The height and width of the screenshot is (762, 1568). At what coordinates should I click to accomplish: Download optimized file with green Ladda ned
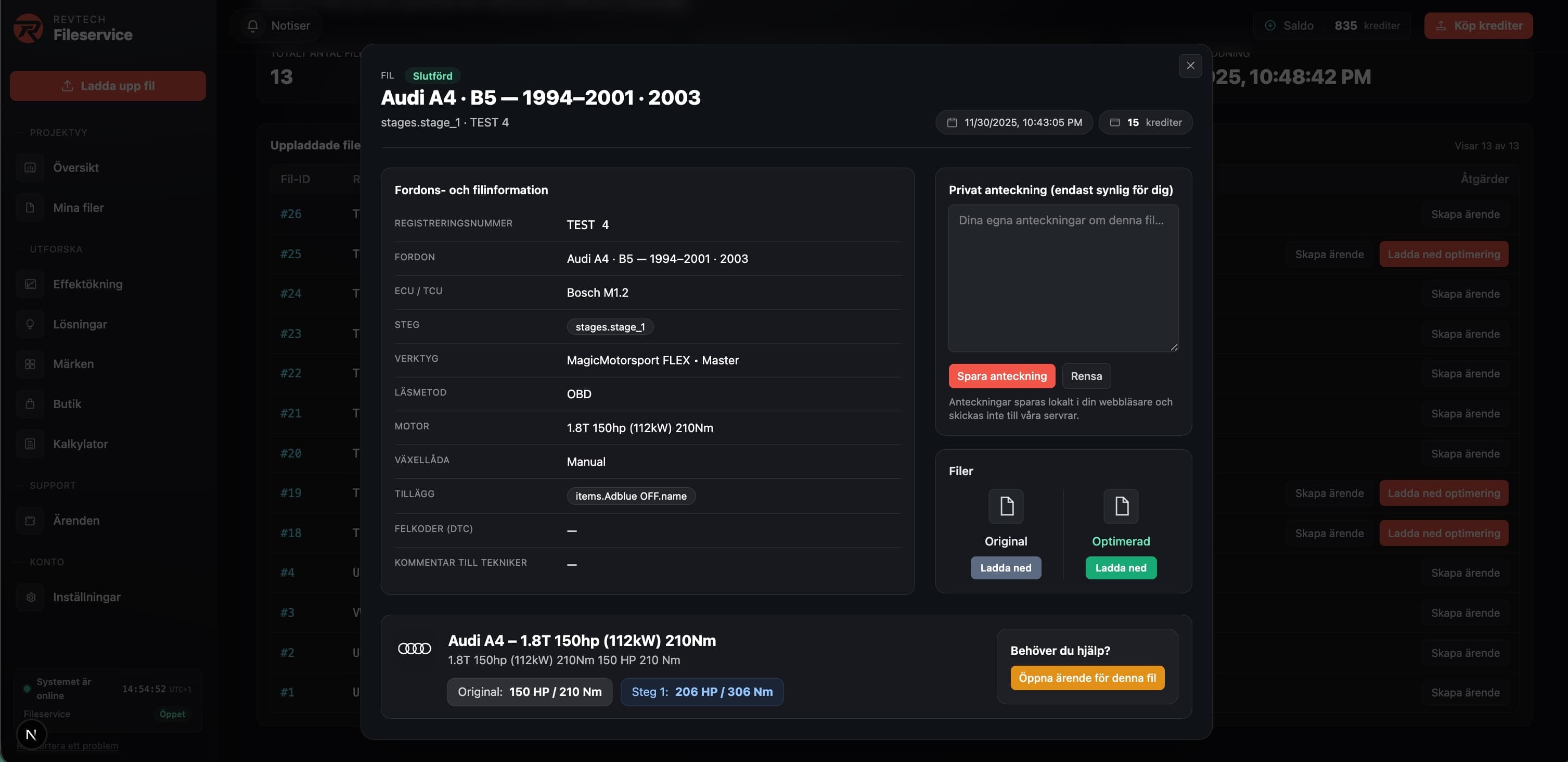coord(1121,567)
